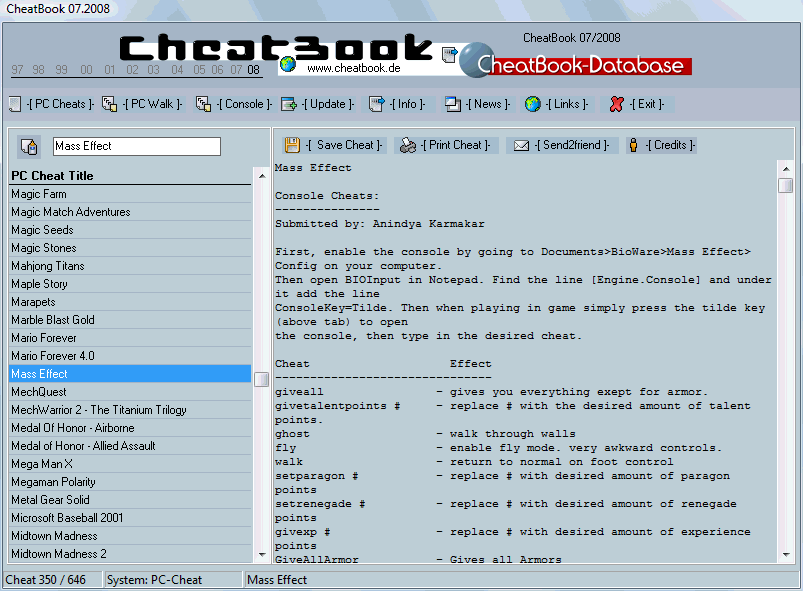Select Marapets in the list
The image size is (803, 591).
pos(130,302)
